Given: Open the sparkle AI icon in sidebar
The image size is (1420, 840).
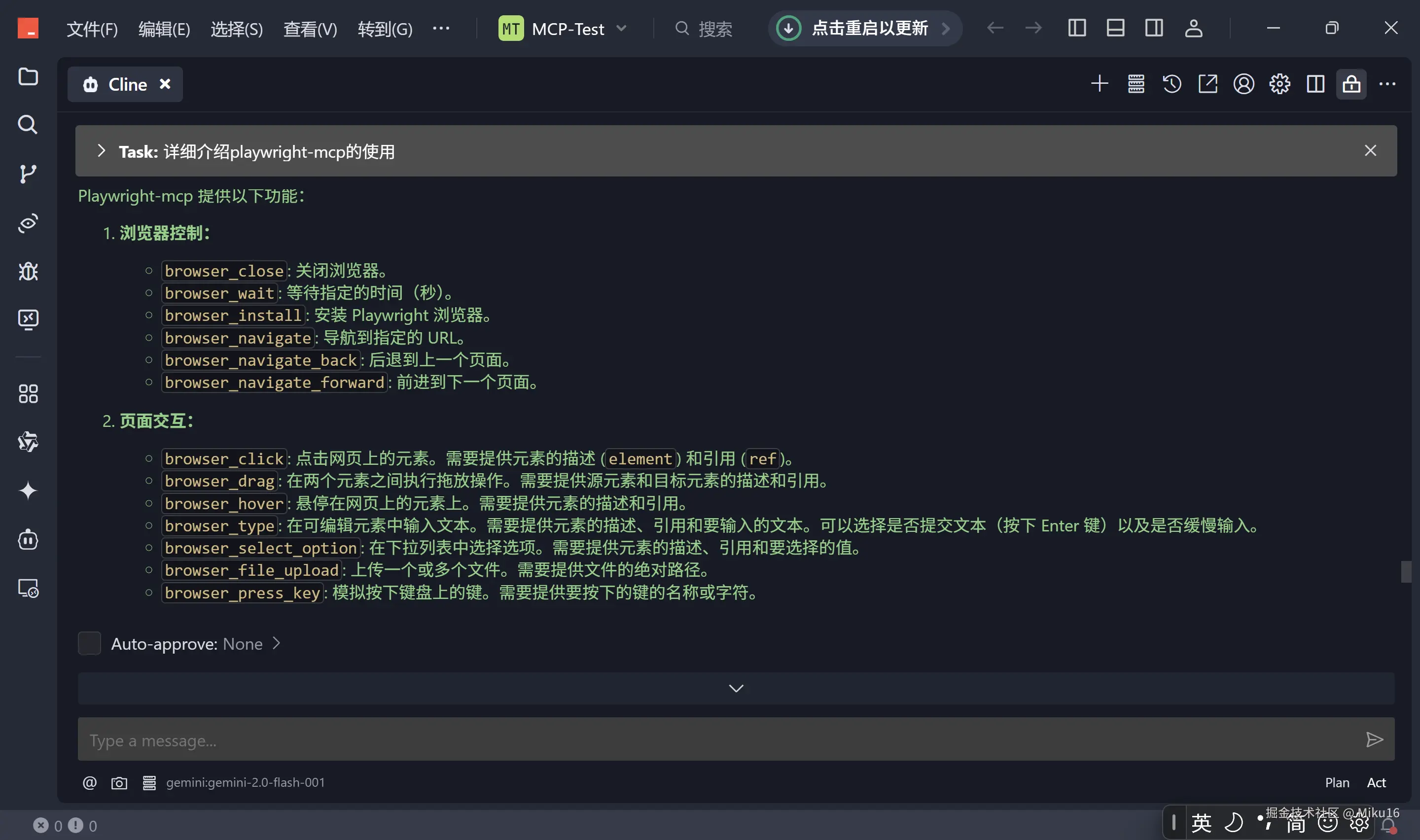Looking at the screenshot, I should (28, 490).
